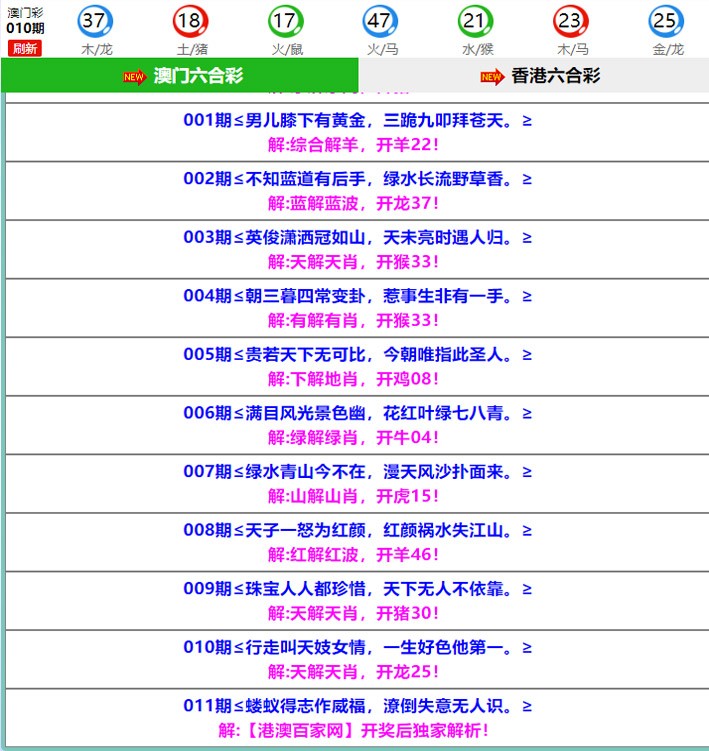Open the 001期 poem entry

pyautogui.click(x=357, y=121)
